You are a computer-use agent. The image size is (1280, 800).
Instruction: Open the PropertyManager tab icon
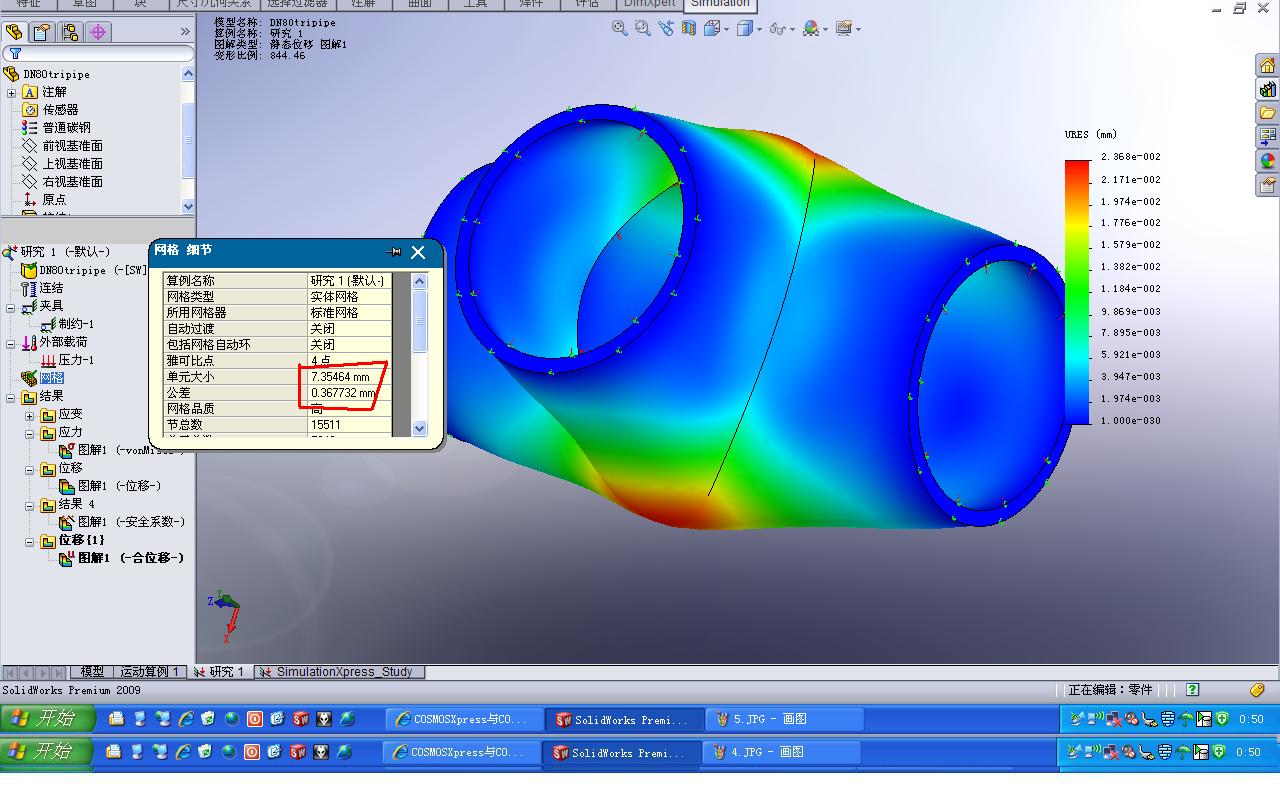tap(42, 32)
